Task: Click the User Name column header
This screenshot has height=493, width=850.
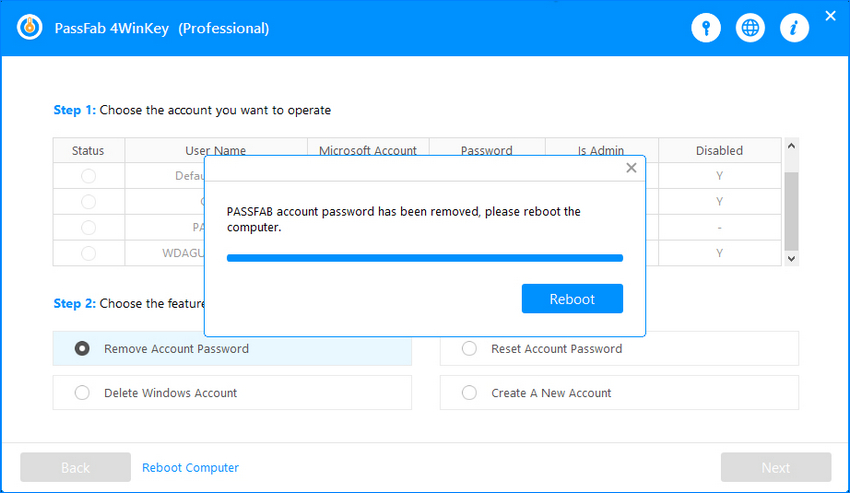Action: click(x=216, y=150)
